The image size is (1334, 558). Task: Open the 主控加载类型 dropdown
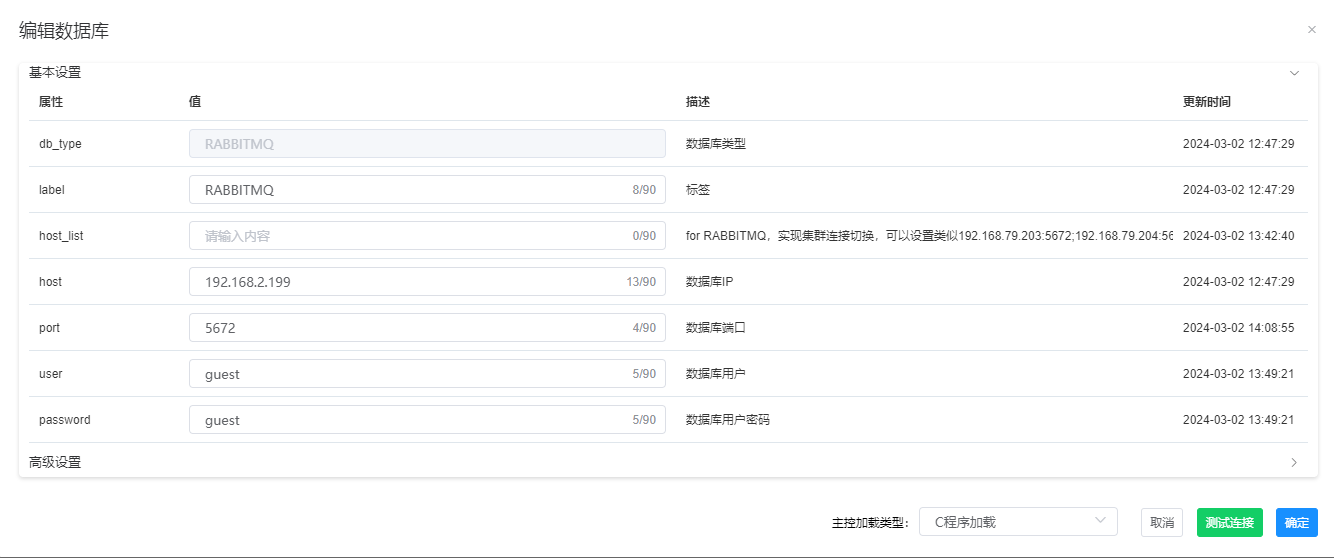click(x=1017, y=522)
